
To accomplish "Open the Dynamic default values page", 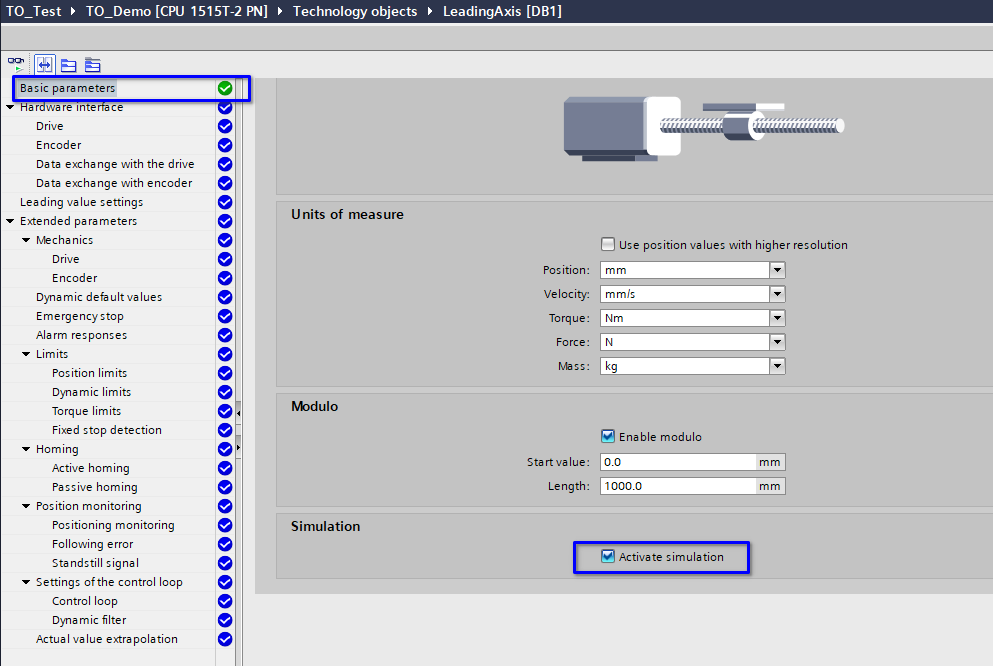I will coord(98,297).
